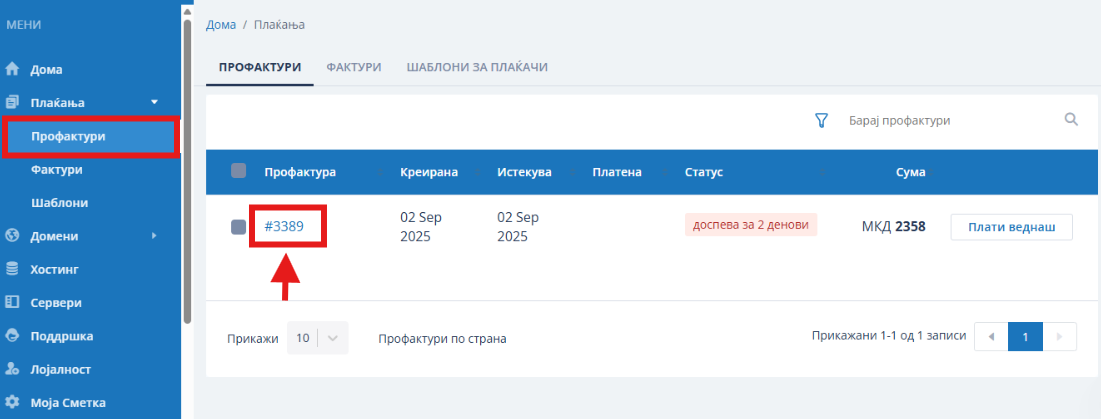Toggle the select-all checkbox in table header

[238, 171]
